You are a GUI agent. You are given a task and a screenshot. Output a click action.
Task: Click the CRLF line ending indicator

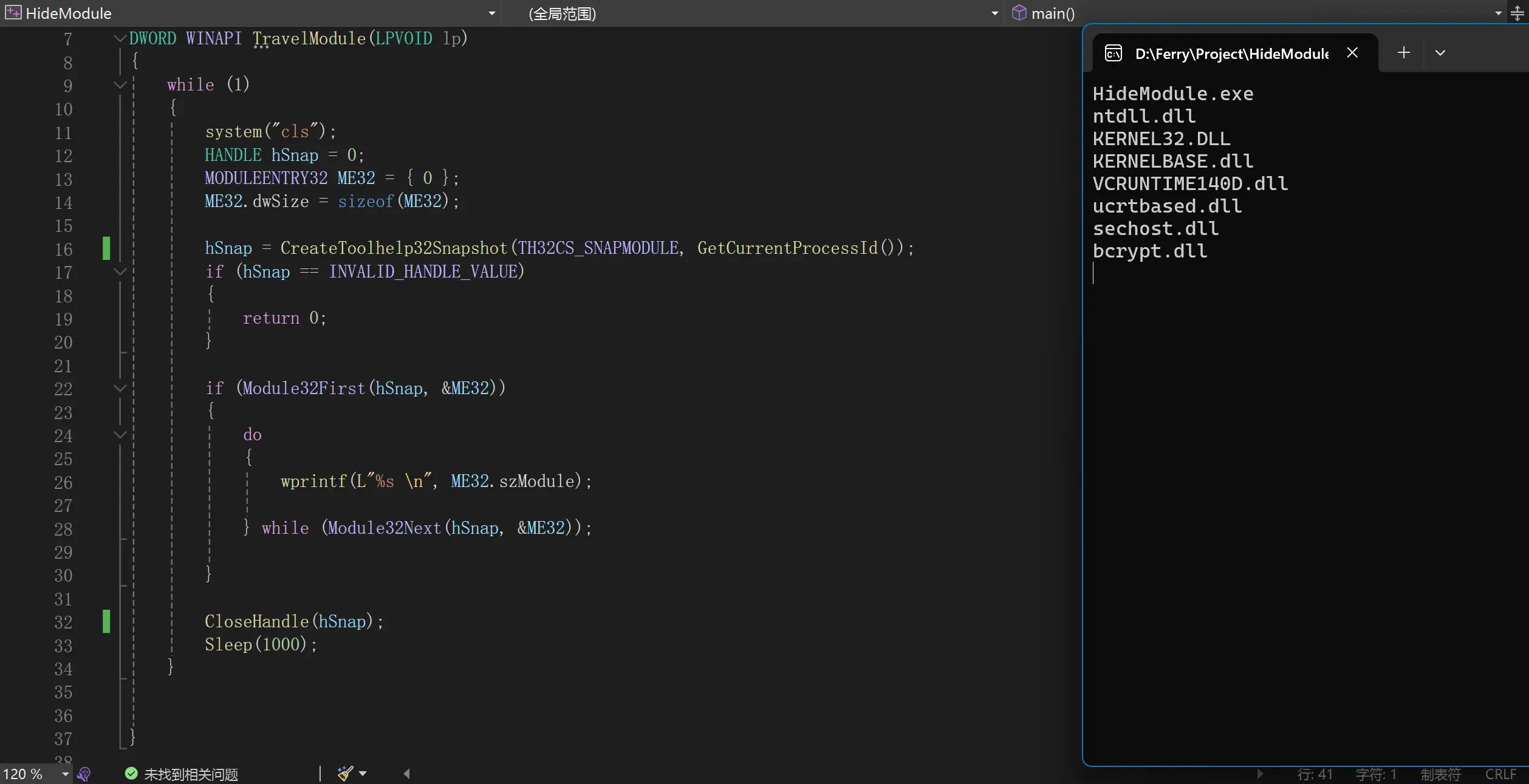[1500, 774]
